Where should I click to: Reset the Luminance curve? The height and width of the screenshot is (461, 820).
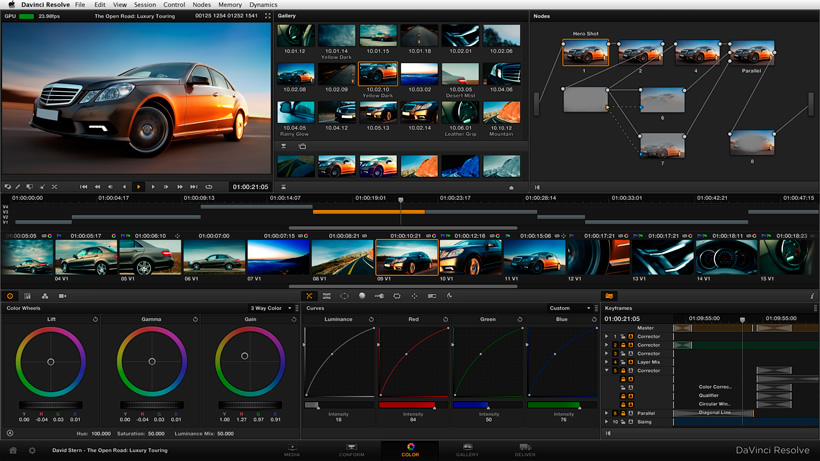[371, 320]
